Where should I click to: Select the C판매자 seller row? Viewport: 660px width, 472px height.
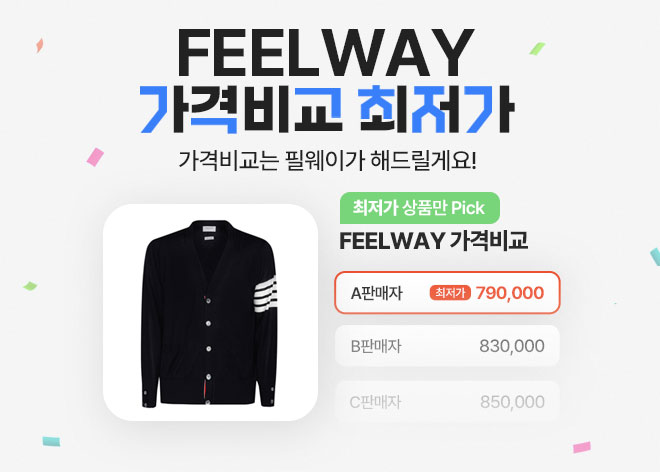(447, 401)
